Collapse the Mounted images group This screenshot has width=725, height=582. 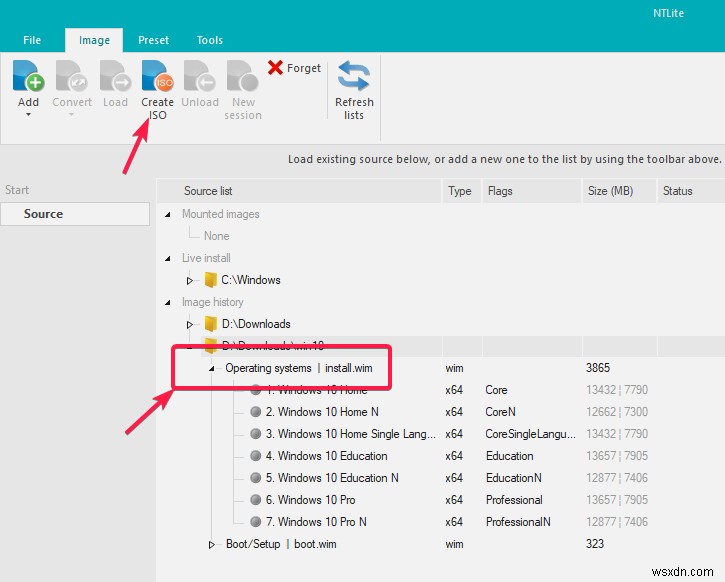point(168,214)
